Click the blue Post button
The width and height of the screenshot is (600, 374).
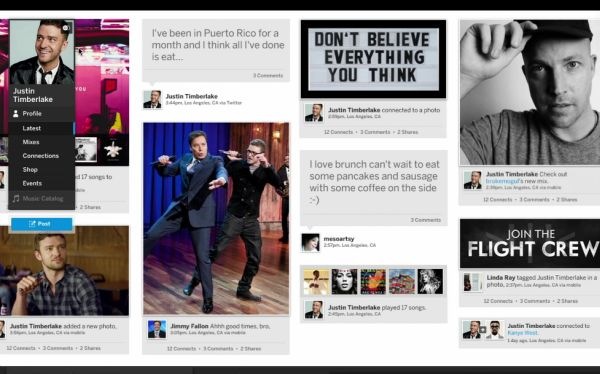pos(42,224)
